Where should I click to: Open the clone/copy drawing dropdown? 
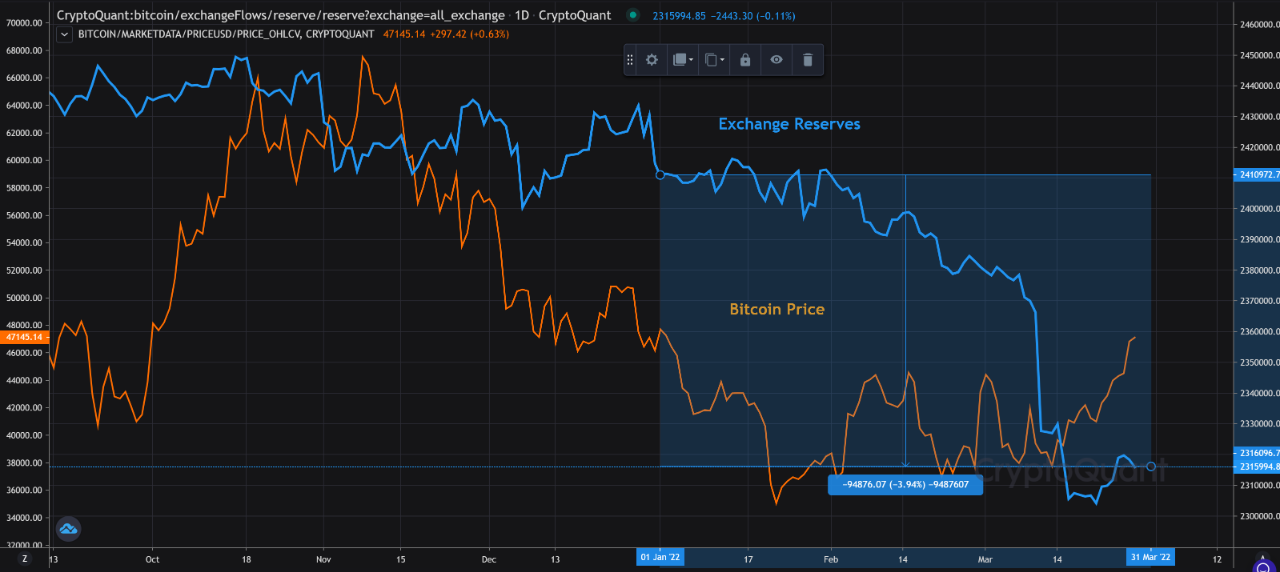tap(713, 60)
